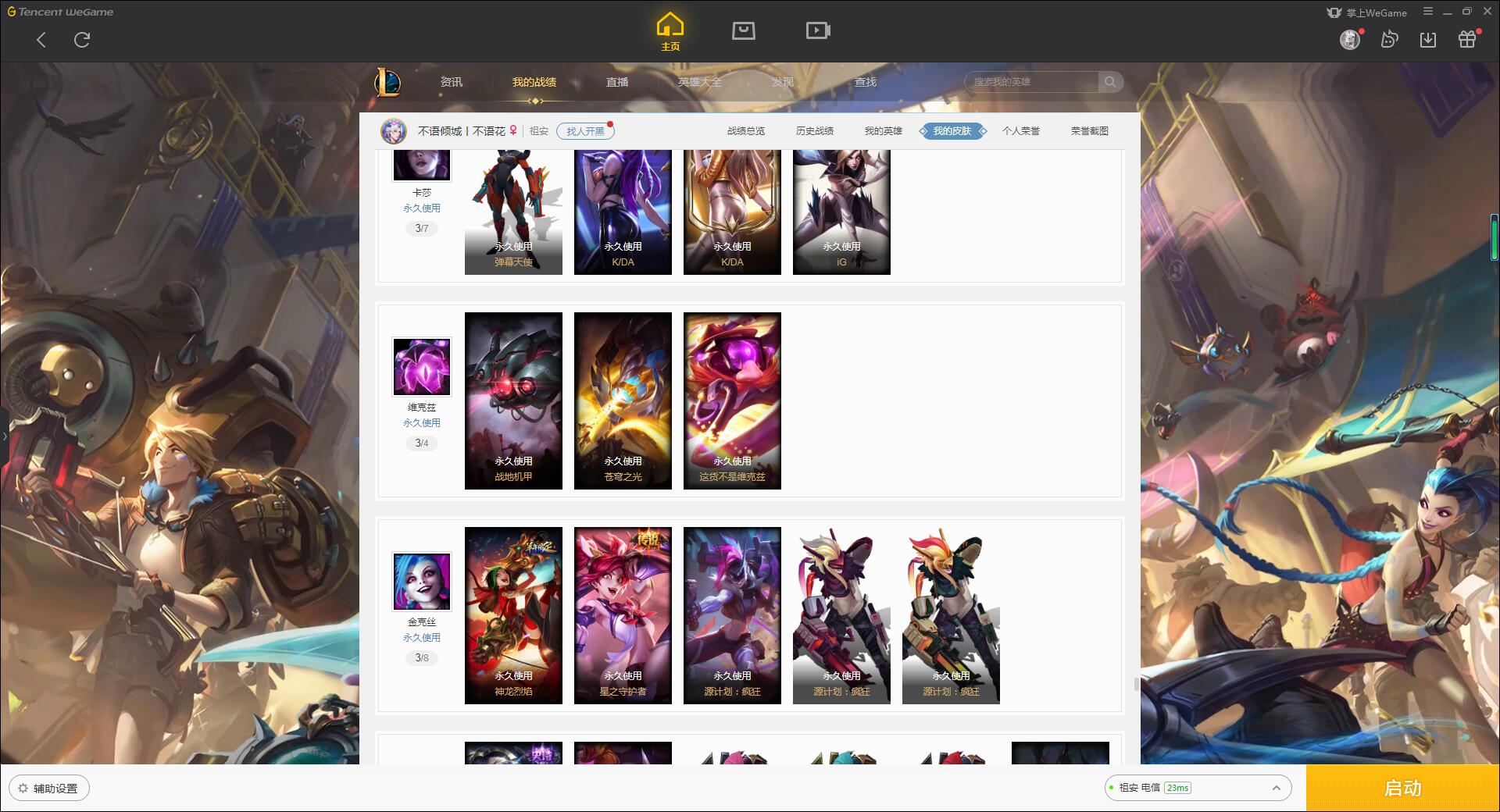Screen dimensions: 1500x812
Task: Select 我的皮肤 sub-tab
Action: (x=952, y=131)
